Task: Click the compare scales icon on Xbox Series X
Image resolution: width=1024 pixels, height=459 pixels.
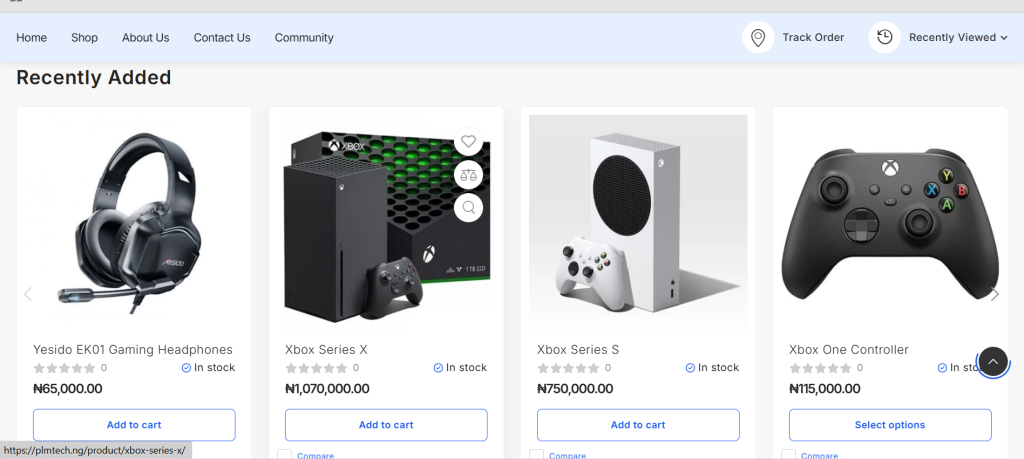Action: point(468,175)
